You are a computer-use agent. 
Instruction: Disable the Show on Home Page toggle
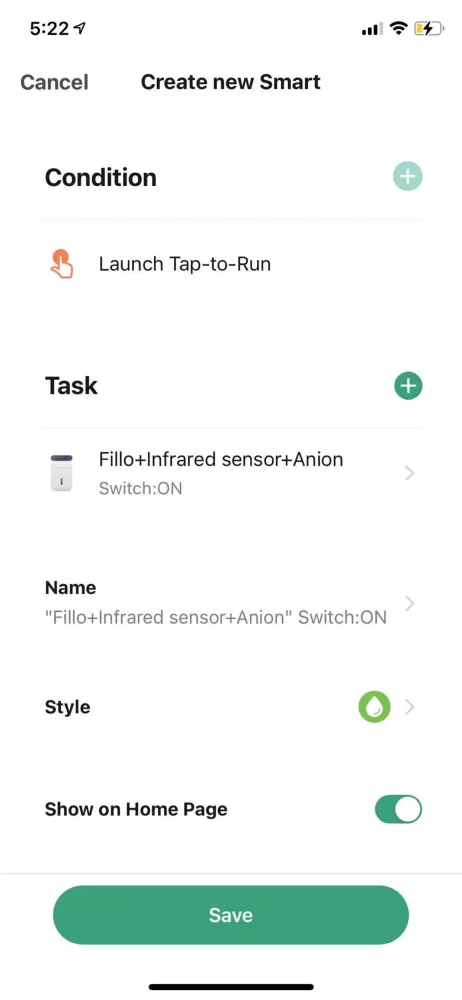pyautogui.click(x=398, y=809)
